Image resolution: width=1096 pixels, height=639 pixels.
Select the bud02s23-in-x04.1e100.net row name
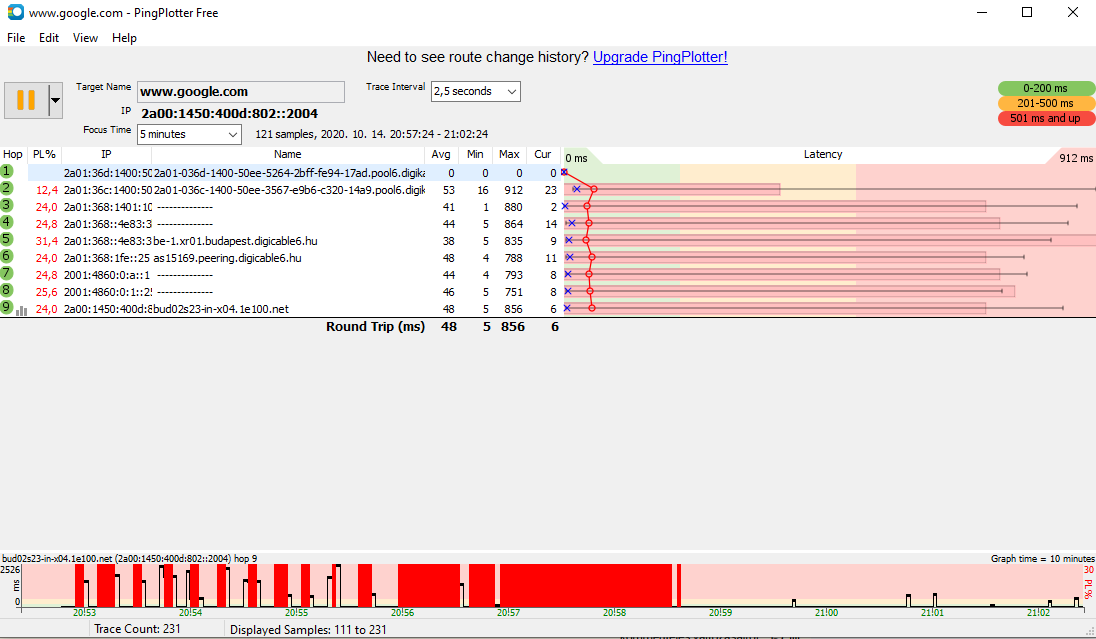221,309
